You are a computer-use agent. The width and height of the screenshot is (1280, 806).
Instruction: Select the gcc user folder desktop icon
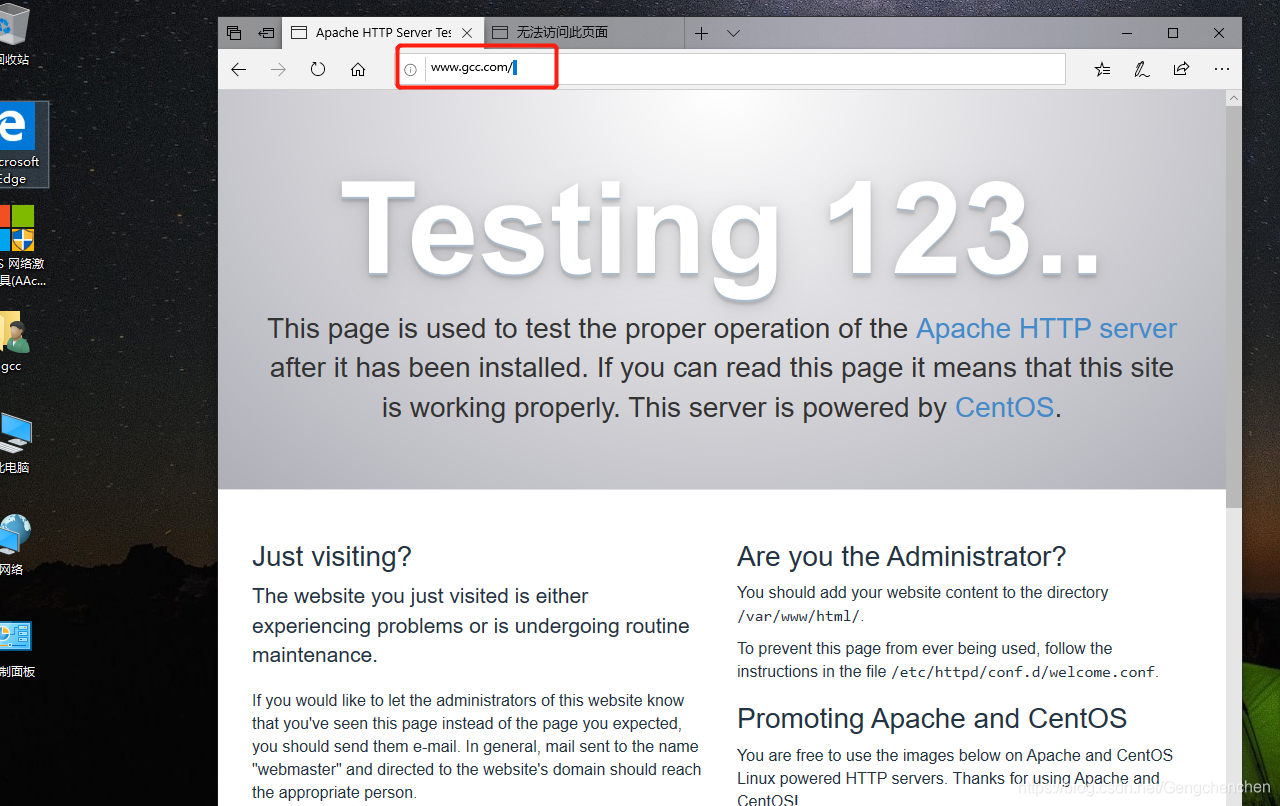pyautogui.click(x=13, y=343)
